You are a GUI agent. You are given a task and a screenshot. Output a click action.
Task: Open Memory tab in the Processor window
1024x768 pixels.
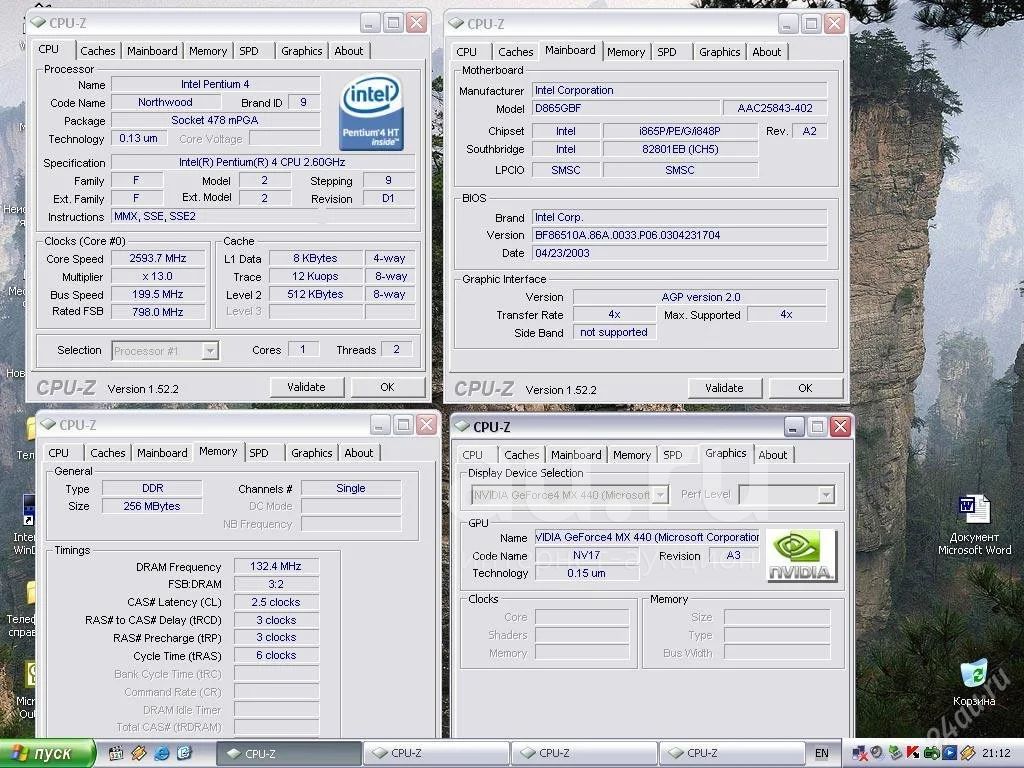tap(208, 51)
